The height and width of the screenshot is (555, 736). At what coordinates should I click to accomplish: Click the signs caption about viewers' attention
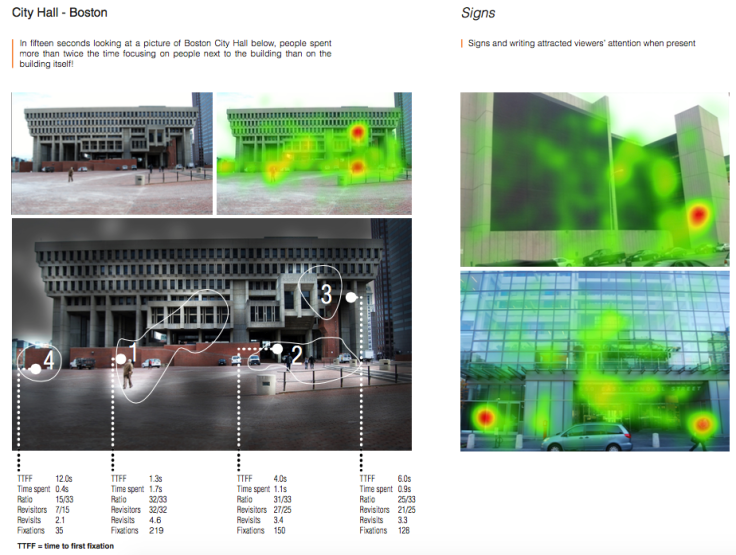[581, 44]
